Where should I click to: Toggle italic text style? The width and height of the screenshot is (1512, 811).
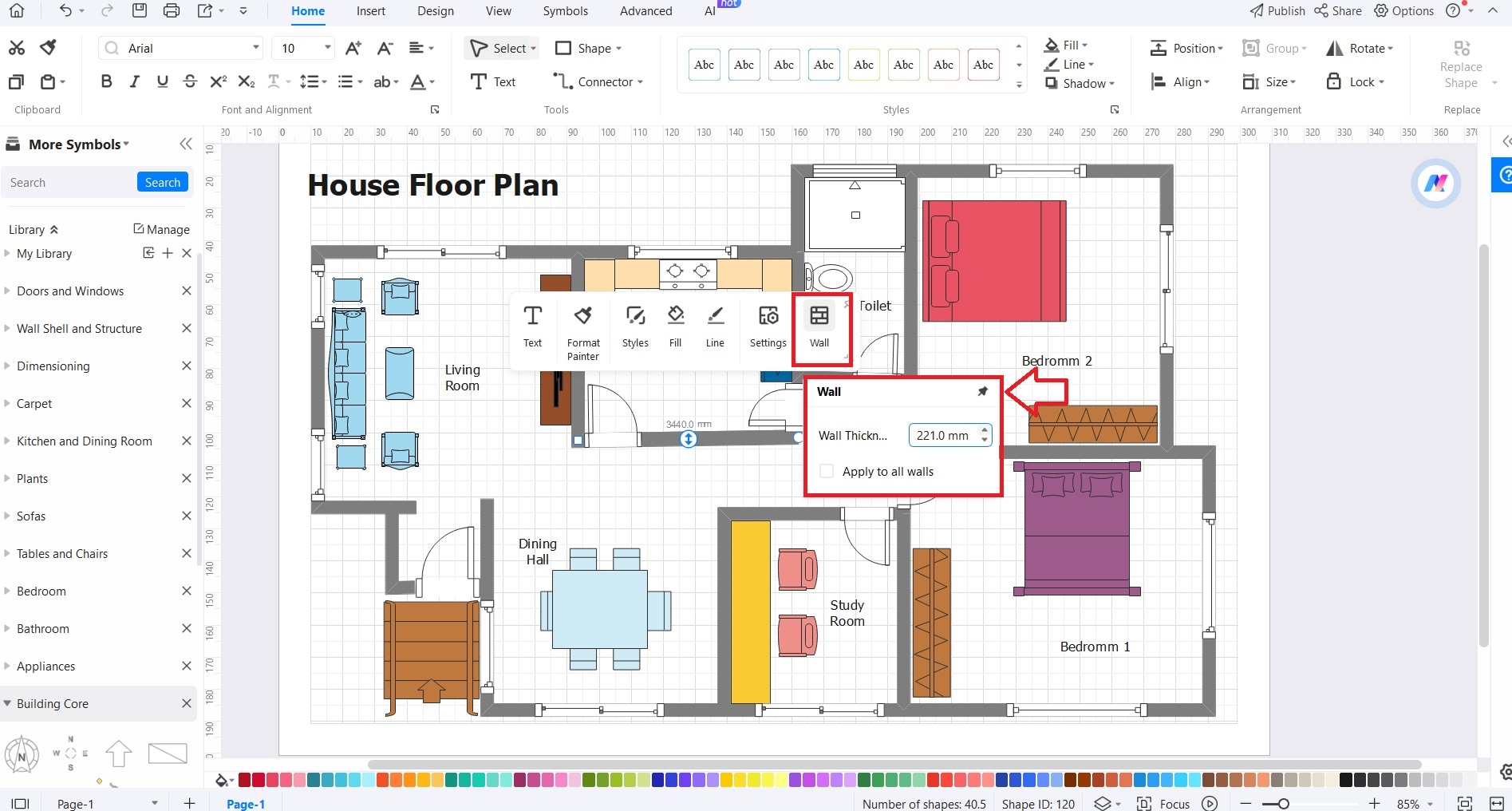click(x=135, y=81)
